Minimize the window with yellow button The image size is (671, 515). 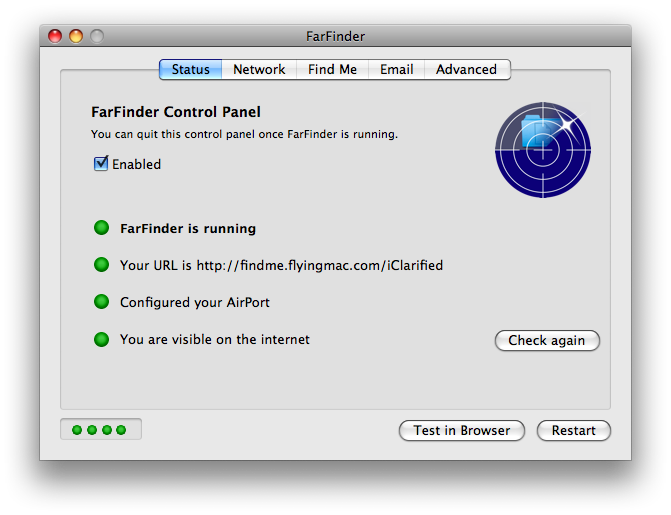point(76,36)
